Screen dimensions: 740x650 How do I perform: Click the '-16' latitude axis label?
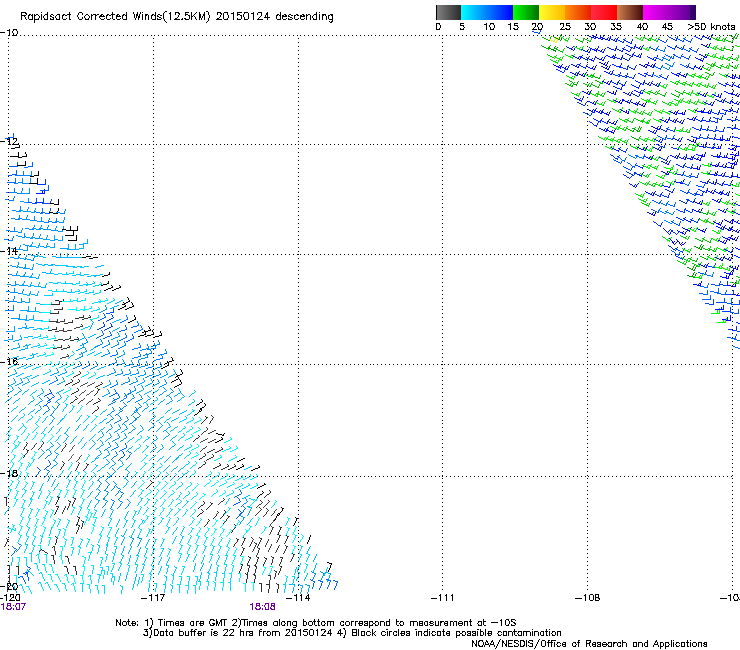pyautogui.click(x=9, y=362)
